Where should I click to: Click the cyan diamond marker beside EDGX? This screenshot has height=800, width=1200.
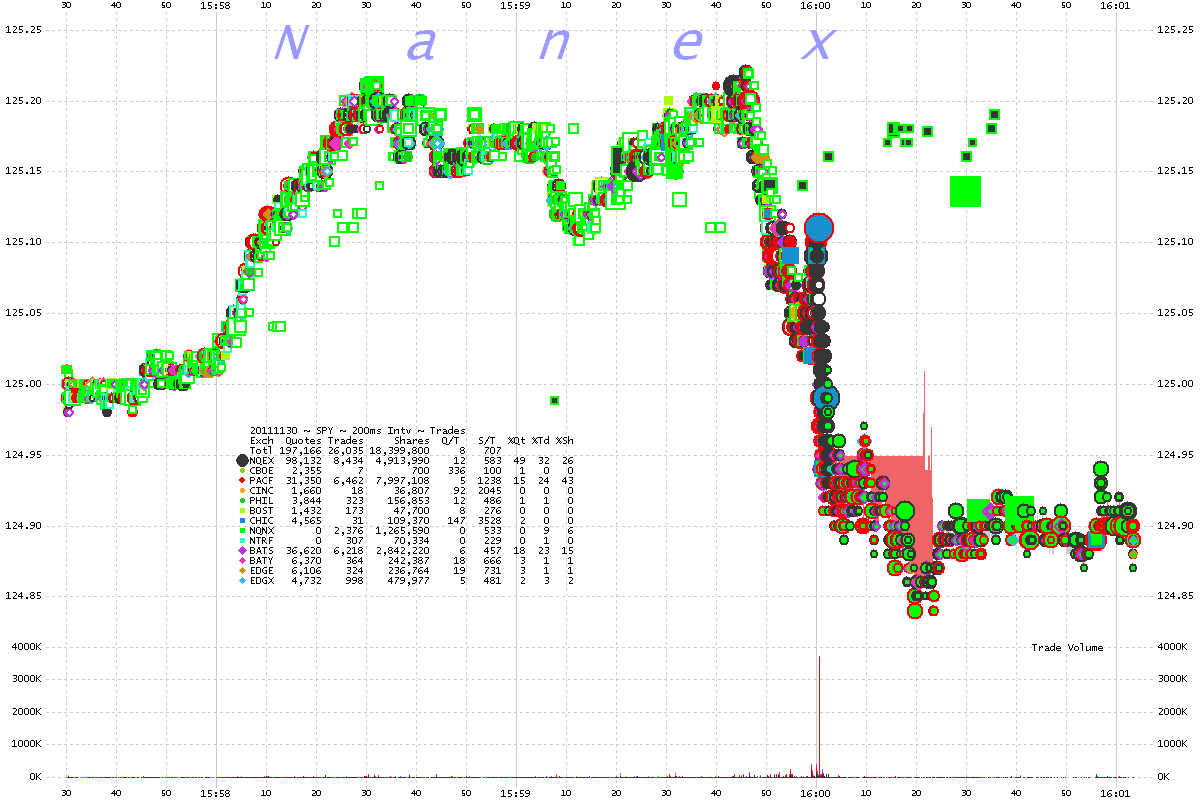[241, 580]
